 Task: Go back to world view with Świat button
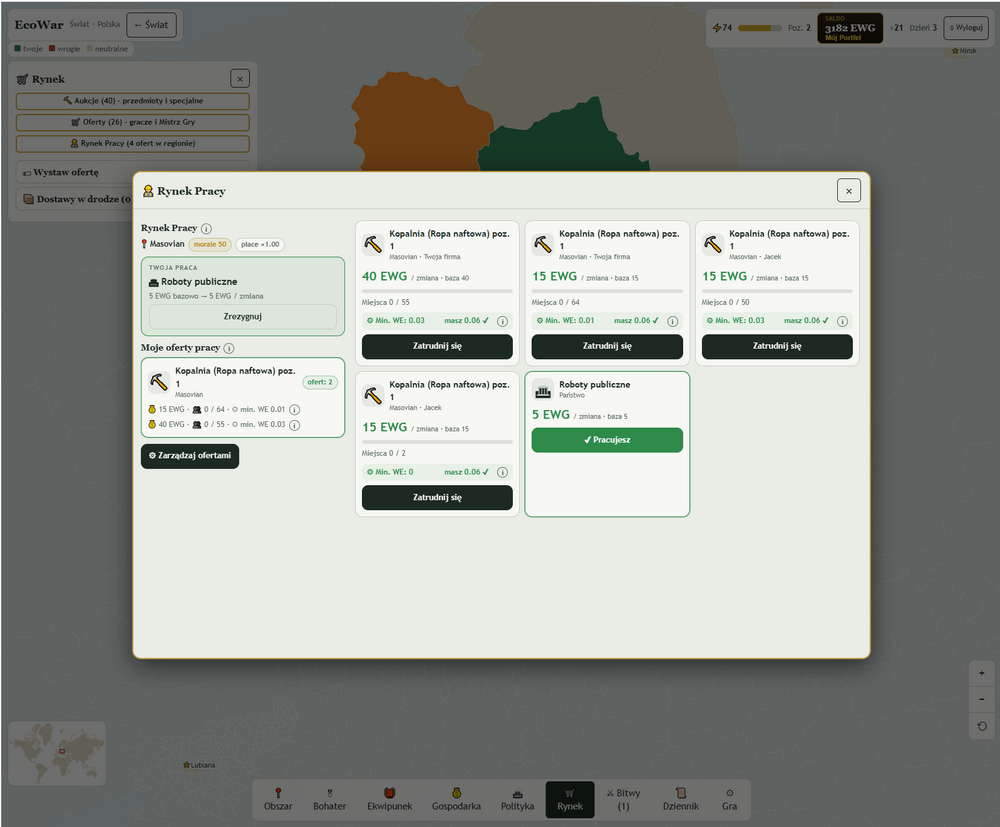click(x=151, y=25)
